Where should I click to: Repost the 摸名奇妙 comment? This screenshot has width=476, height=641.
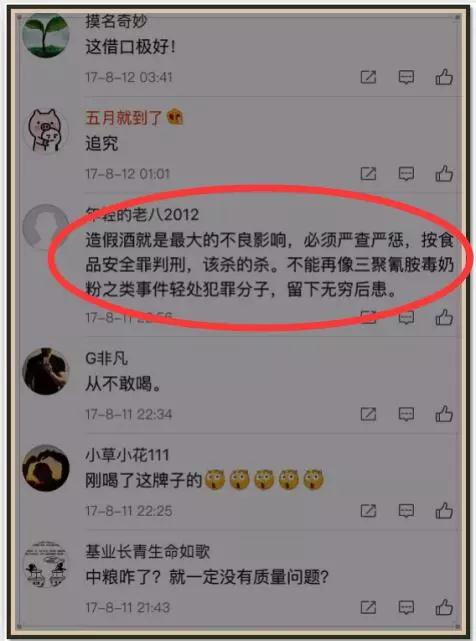coord(368,77)
